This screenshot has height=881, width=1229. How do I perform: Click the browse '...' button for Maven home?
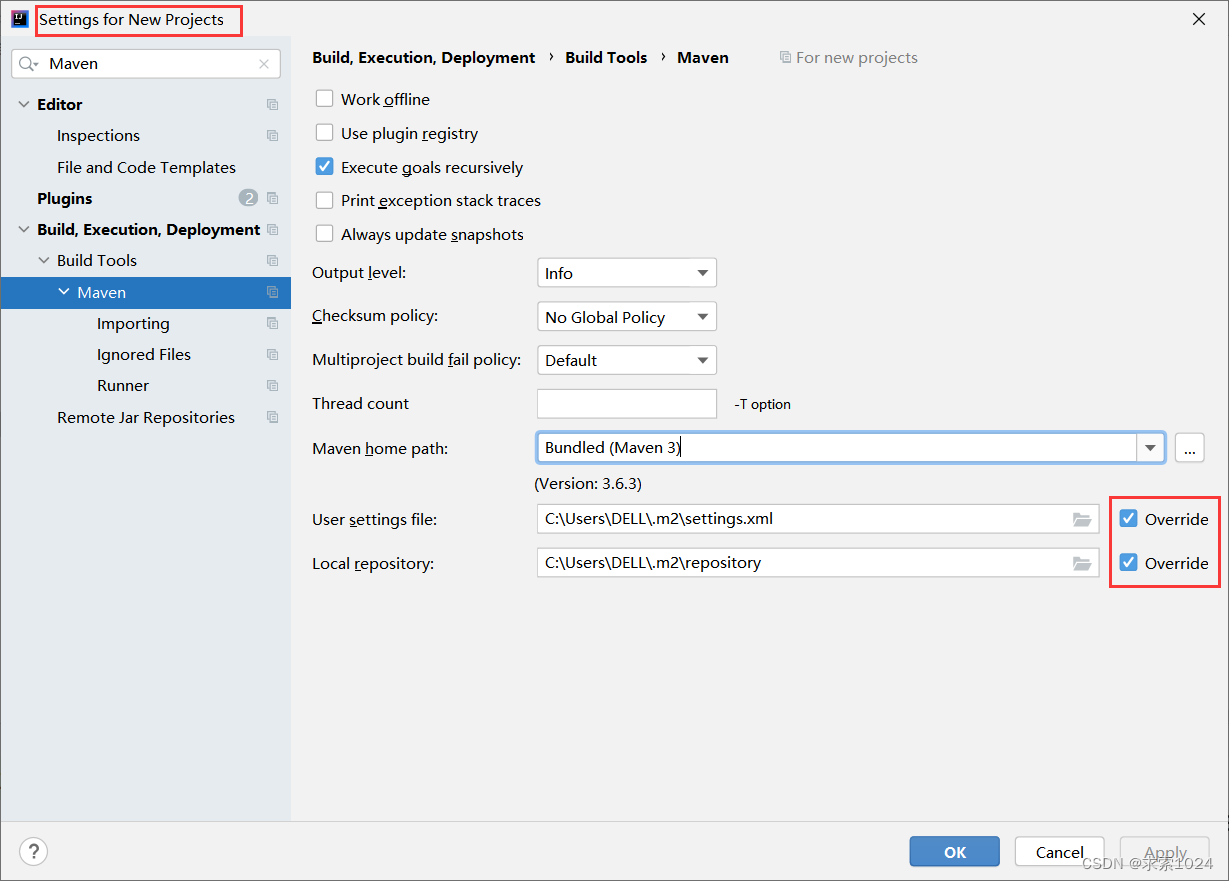coord(1189,448)
